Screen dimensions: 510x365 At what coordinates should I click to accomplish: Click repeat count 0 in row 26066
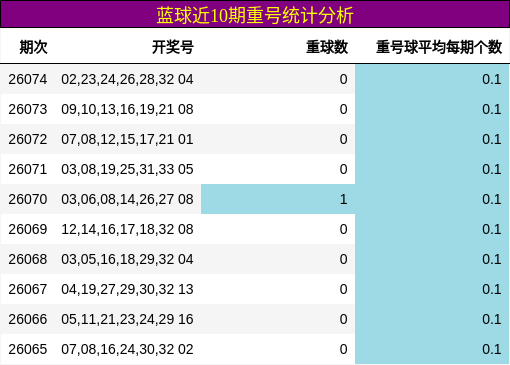tap(344, 319)
